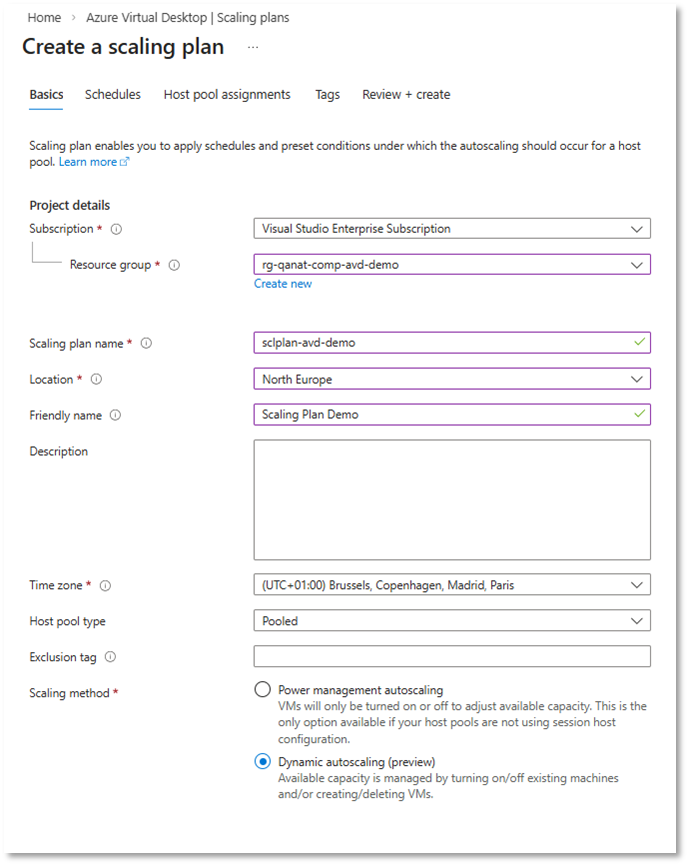The image size is (689, 866).
Task: Open the Host pool assignments tab
Action: tap(227, 93)
